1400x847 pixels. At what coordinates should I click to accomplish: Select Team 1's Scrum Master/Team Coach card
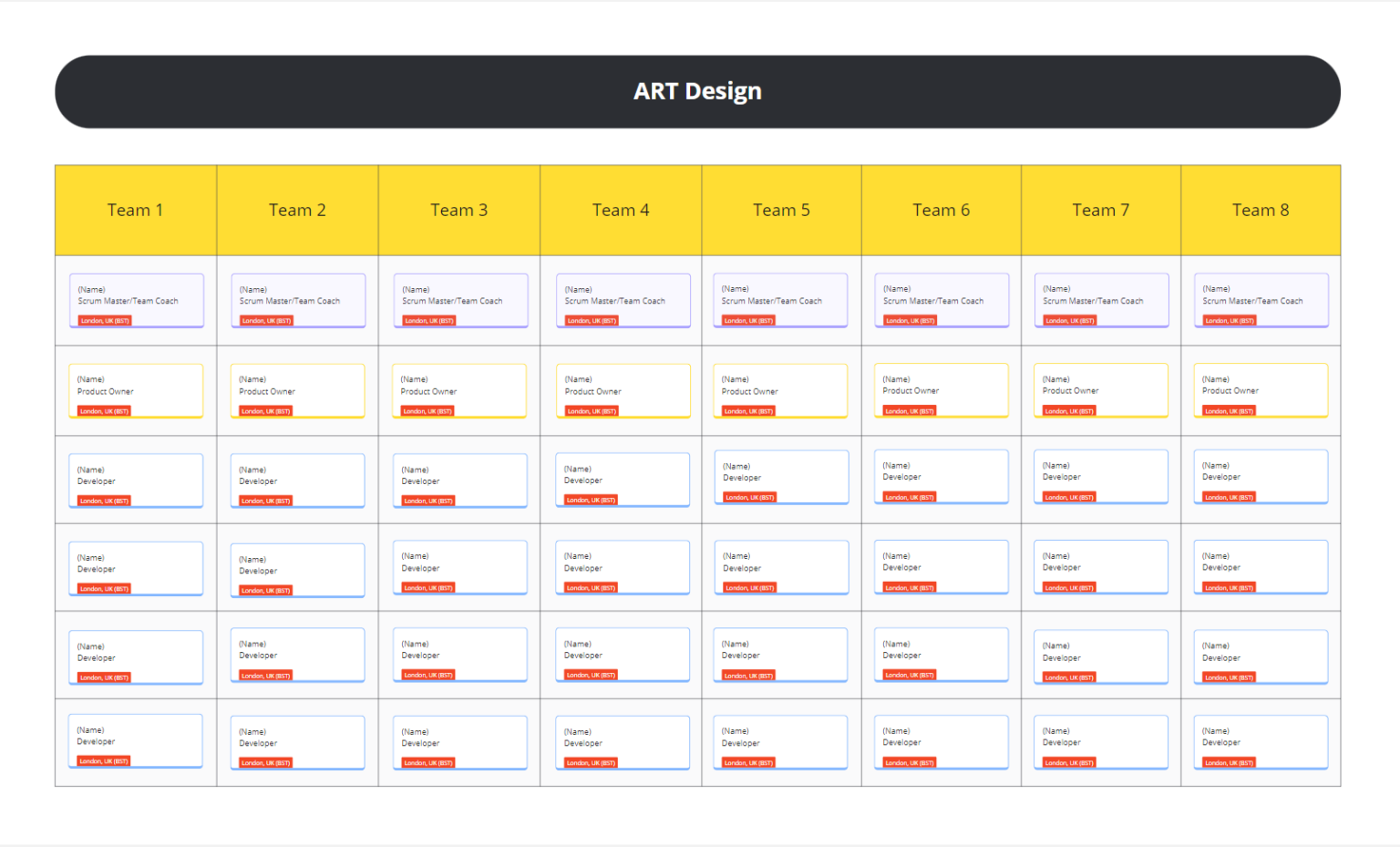click(137, 301)
